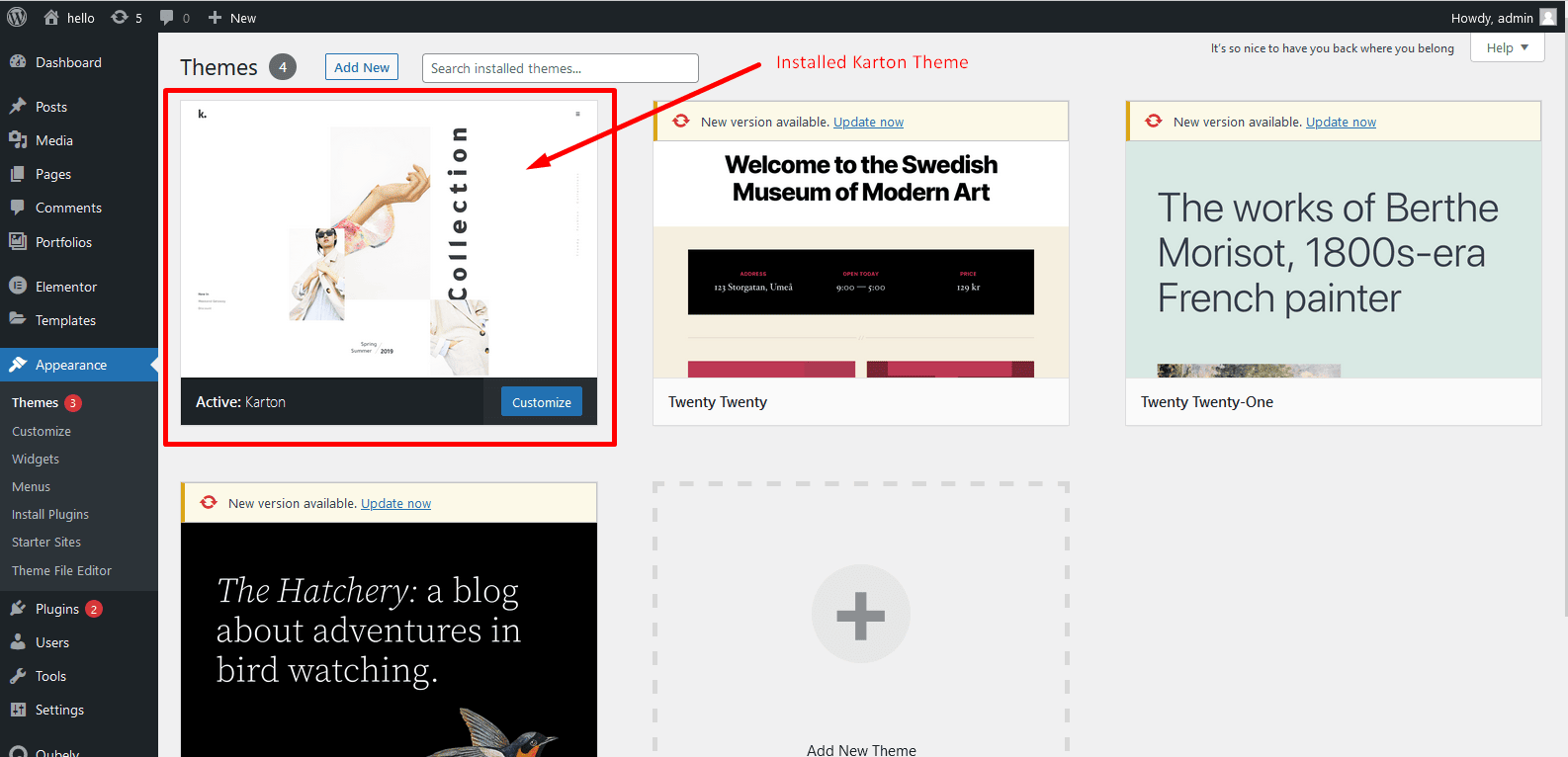Open the New content dropdown in admin bar
This screenshot has height=757, width=1568.
tap(232, 18)
